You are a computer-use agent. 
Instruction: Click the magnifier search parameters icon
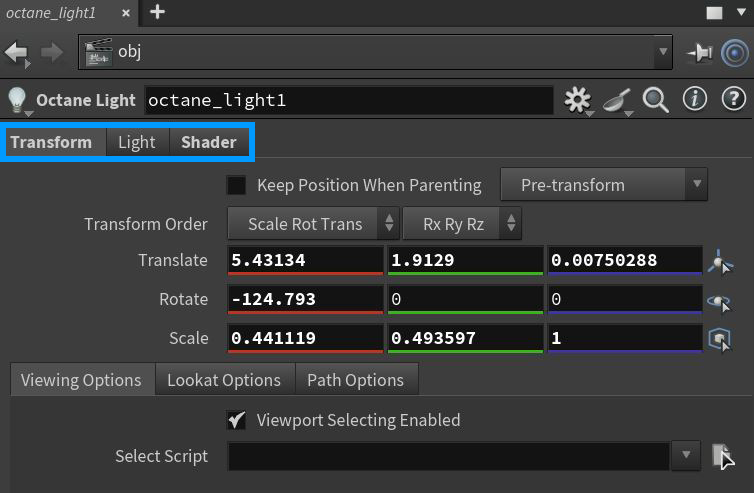[655, 100]
